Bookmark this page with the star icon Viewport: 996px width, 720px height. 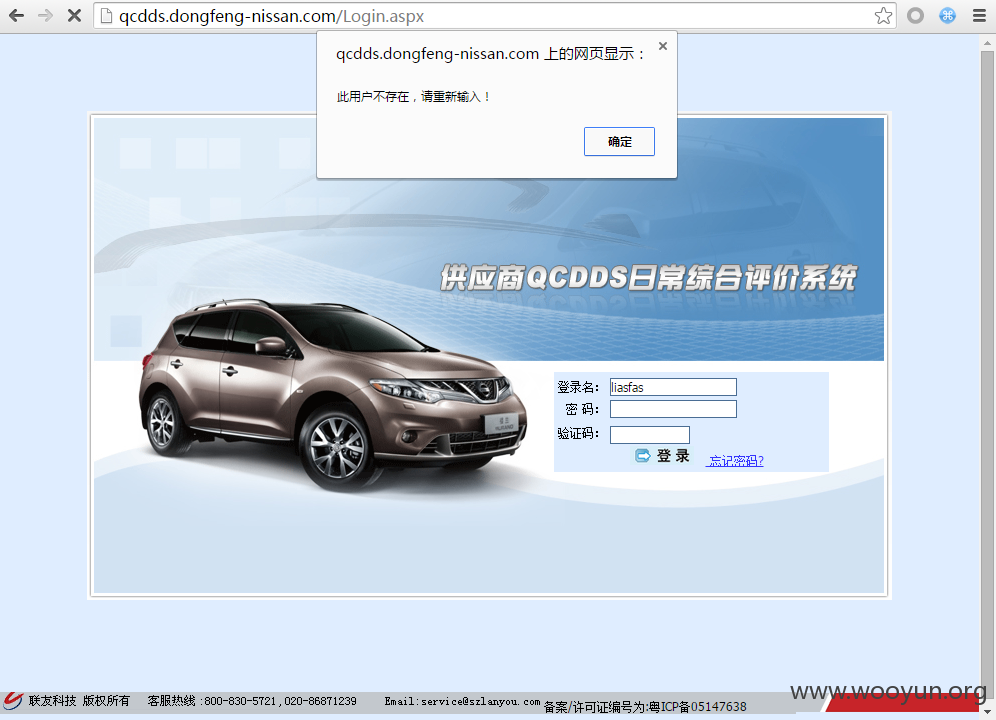coord(883,16)
